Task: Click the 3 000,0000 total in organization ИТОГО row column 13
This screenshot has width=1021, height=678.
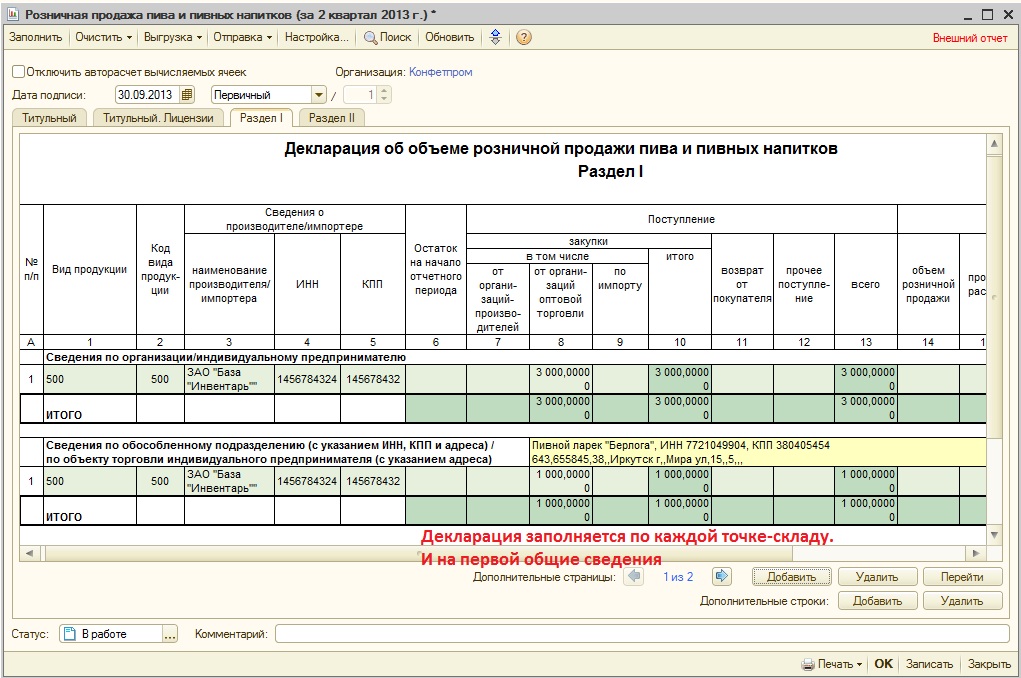Action: point(866,408)
